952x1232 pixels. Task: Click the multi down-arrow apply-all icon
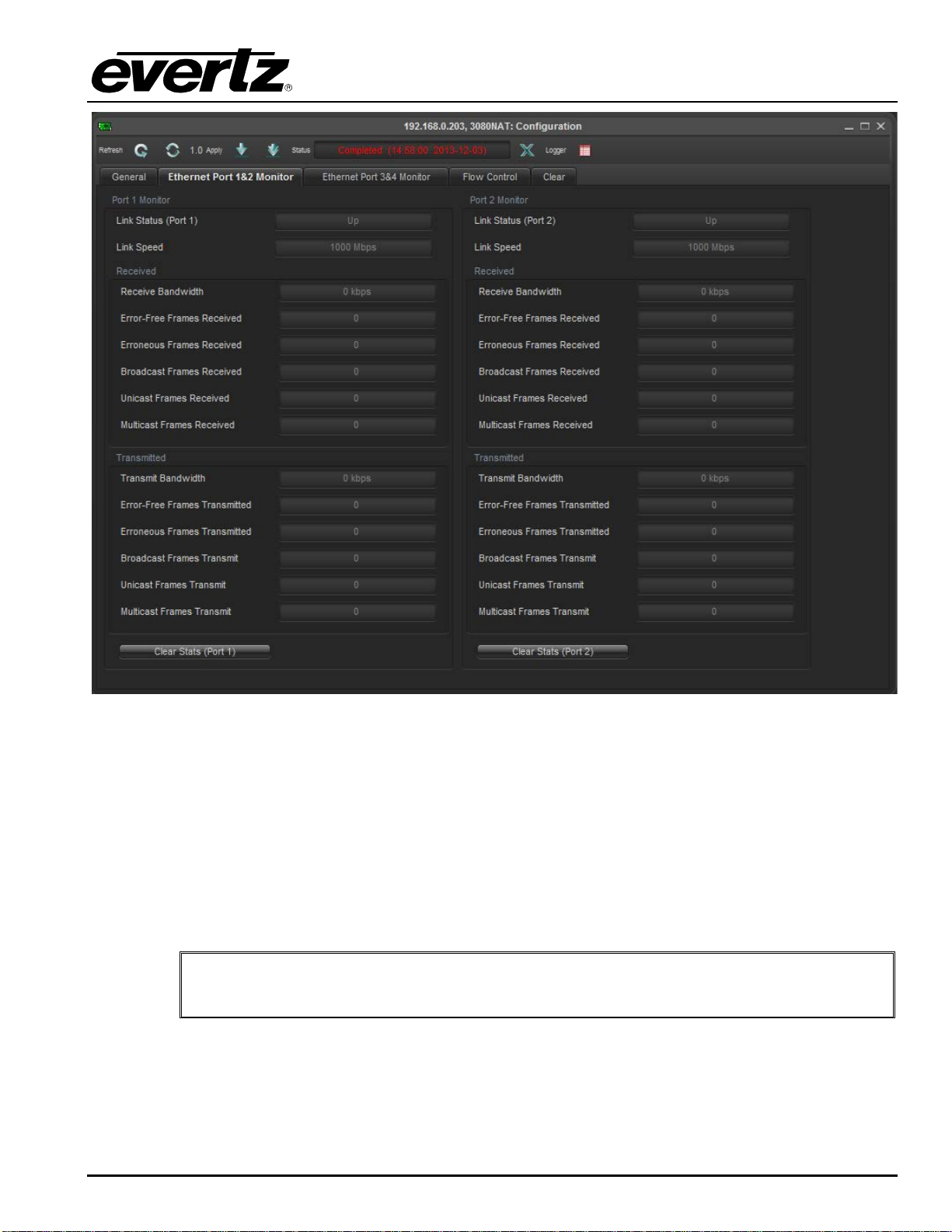(x=273, y=149)
